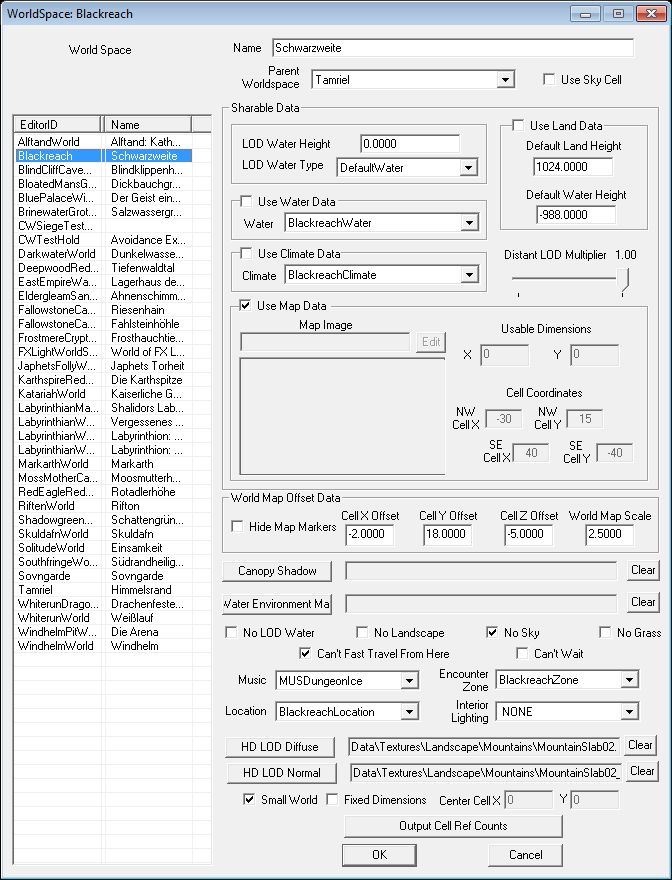Maximize the WorldSpace Blackreach window

point(618,13)
